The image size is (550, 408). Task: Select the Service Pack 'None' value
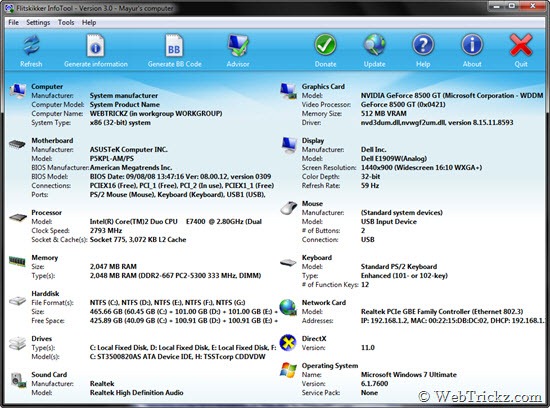pos(369,393)
